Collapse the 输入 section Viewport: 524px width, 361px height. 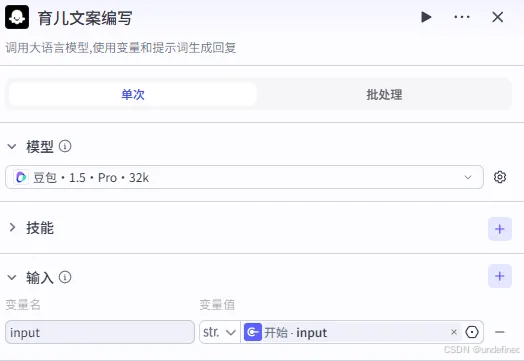tap(12, 277)
